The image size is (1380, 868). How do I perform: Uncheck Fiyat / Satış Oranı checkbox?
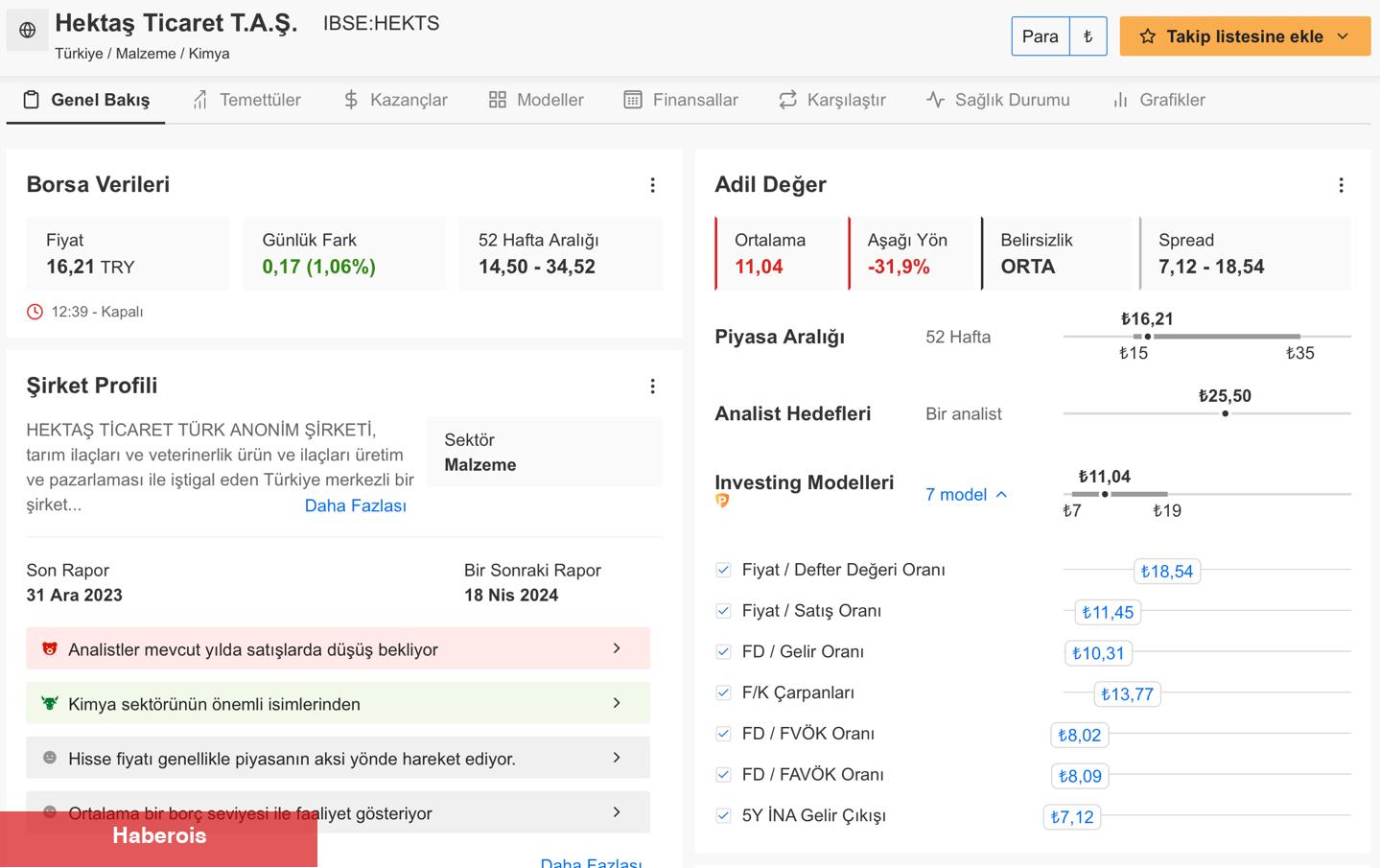[723, 611]
